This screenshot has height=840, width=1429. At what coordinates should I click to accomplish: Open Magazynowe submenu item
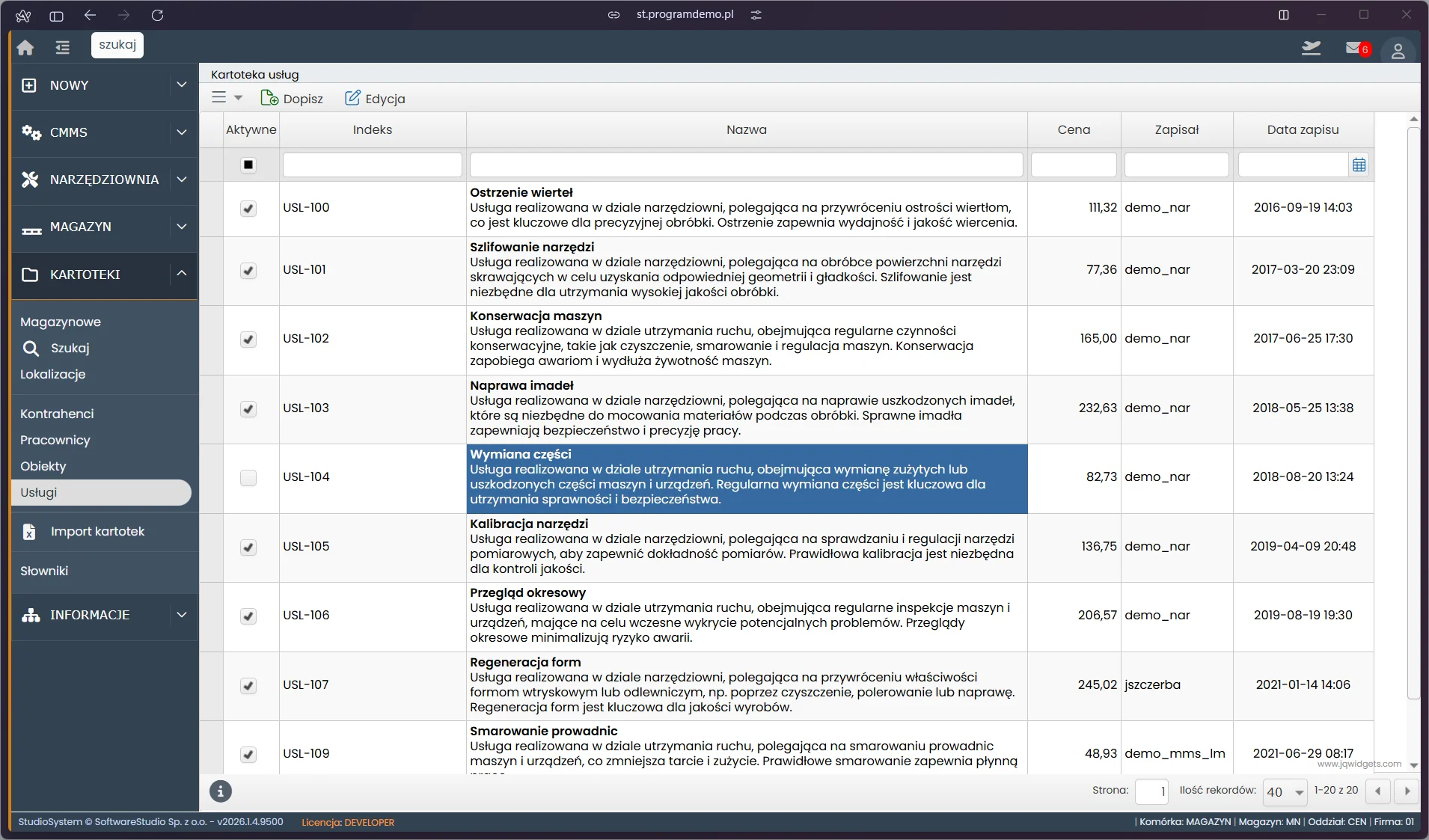coord(61,322)
